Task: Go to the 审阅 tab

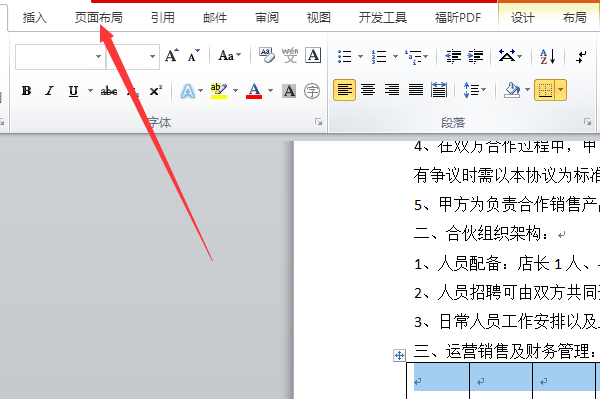Action: (x=267, y=18)
